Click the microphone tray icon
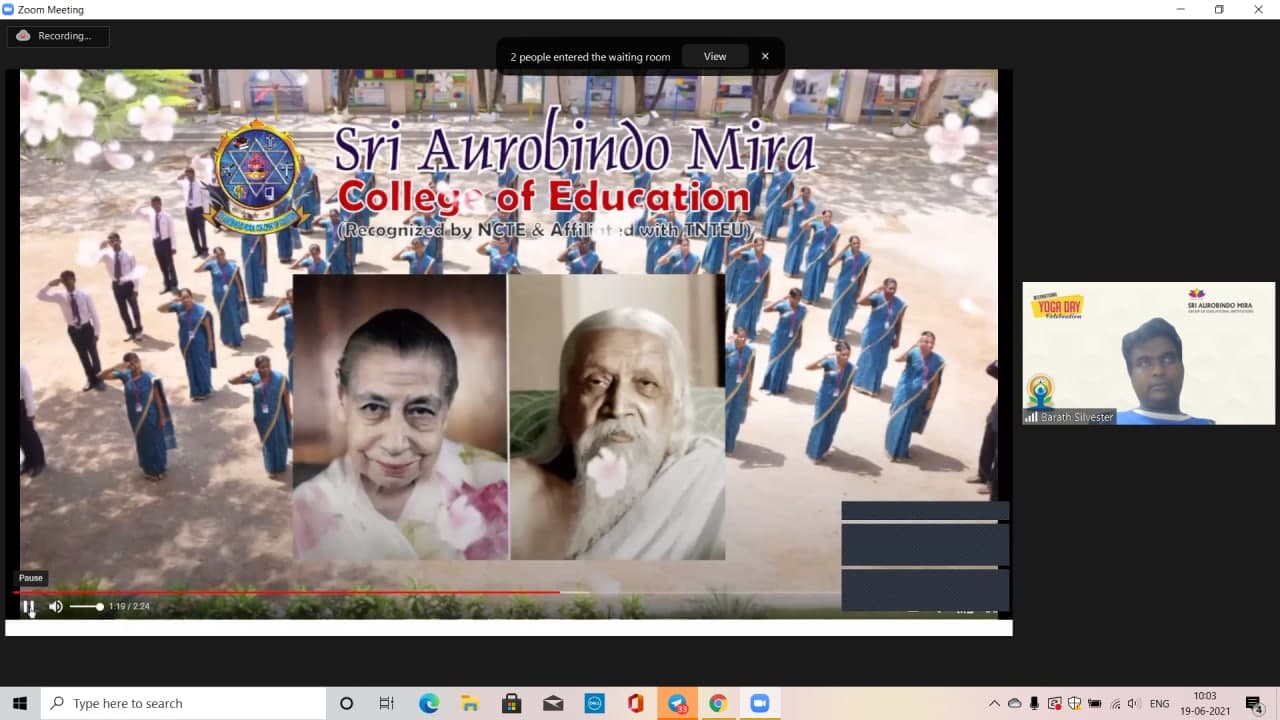 point(1035,704)
